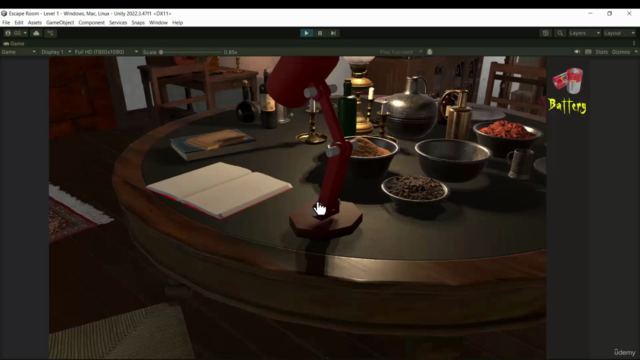Open the Services menu
This screenshot has width=640, height=360.
118,22
